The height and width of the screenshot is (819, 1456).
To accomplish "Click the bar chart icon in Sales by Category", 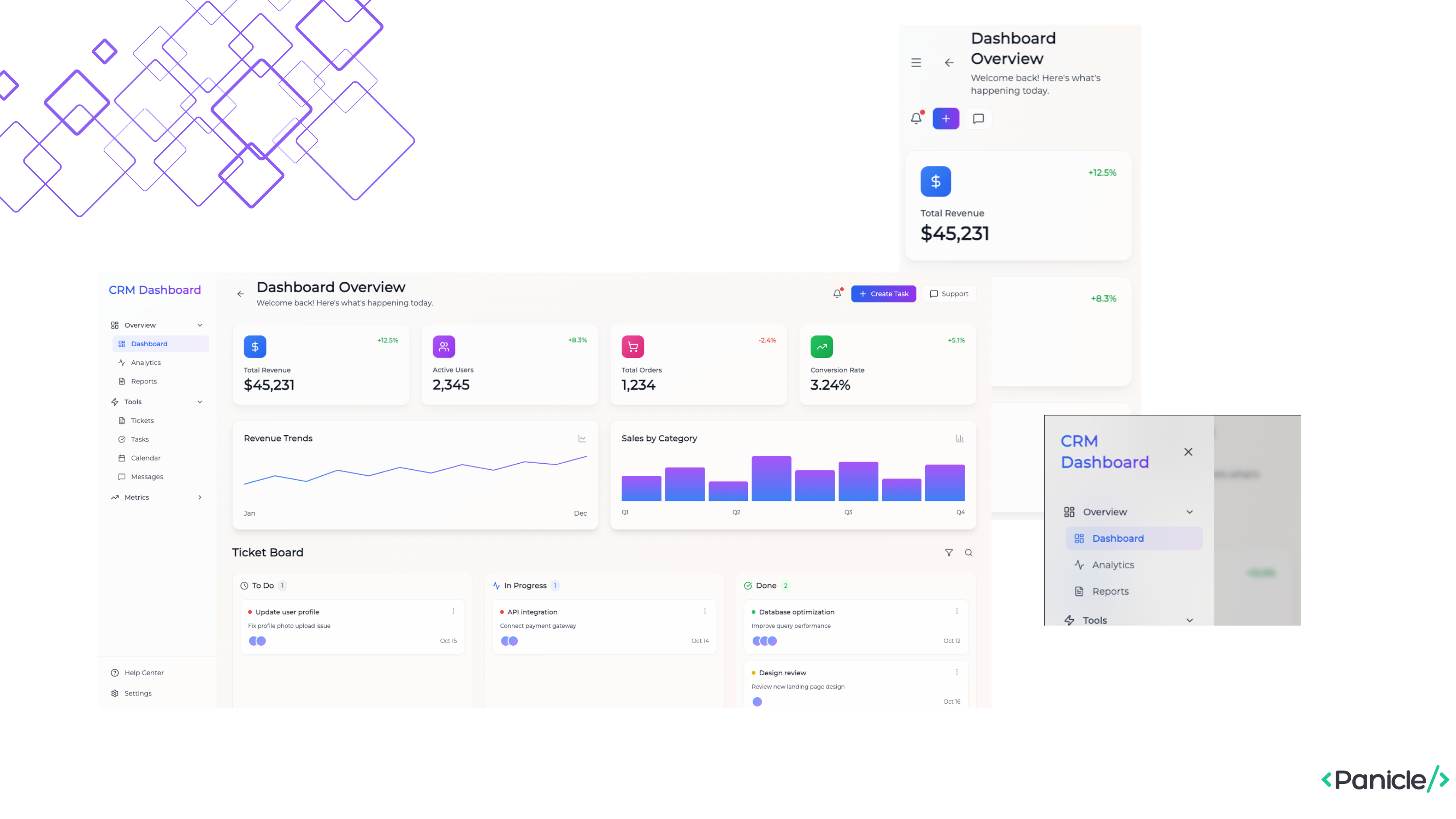I will [x=960, y=438].
